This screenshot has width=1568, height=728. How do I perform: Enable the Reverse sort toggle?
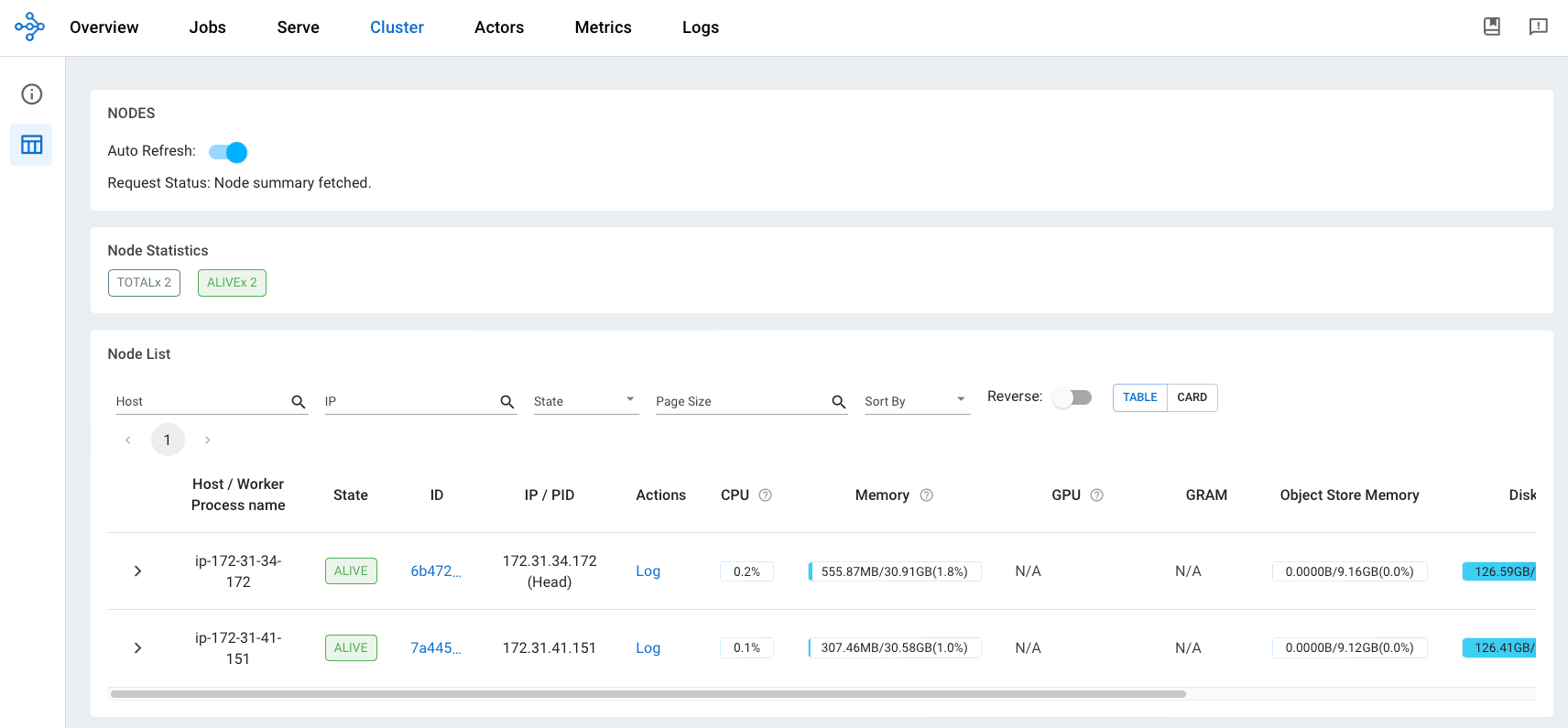pos(1072,397)
